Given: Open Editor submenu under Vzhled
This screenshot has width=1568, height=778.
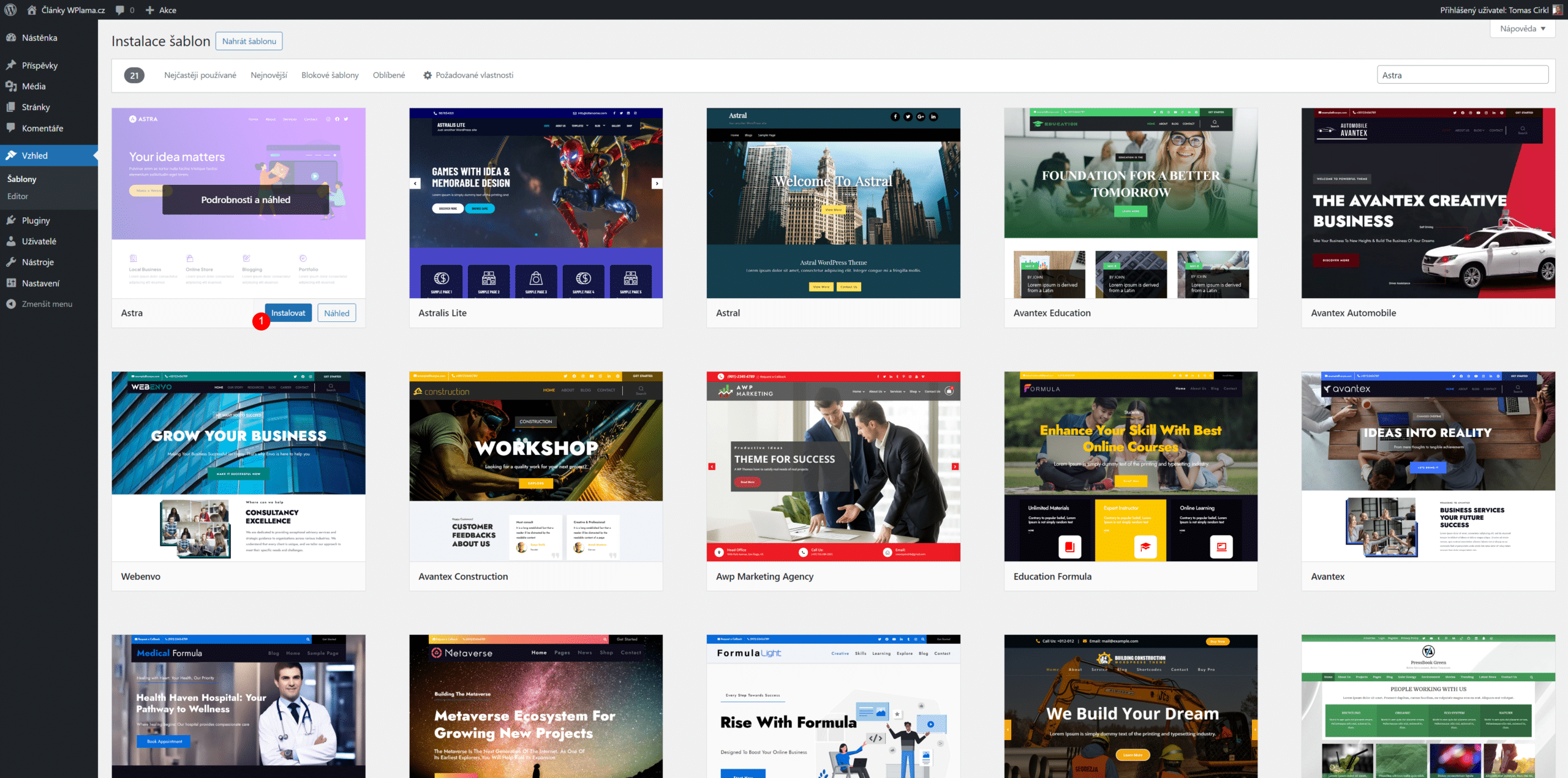Looking at the screenshot, I should 18,196.
